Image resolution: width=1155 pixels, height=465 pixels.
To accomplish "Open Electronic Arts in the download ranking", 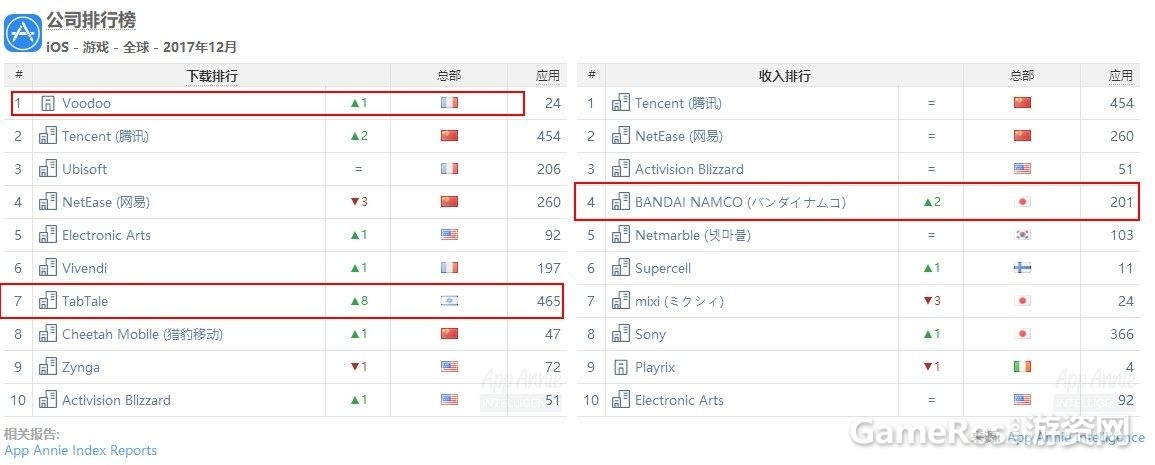I will (106, 235).
